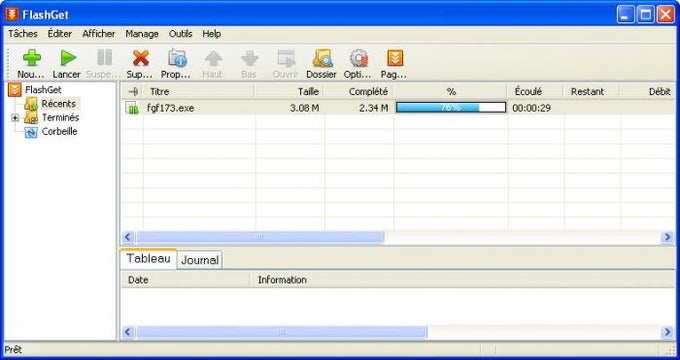Screen dimensions: 680x360
Task: Click the Pag… FlashGet page icon
Action: point(395,58)
